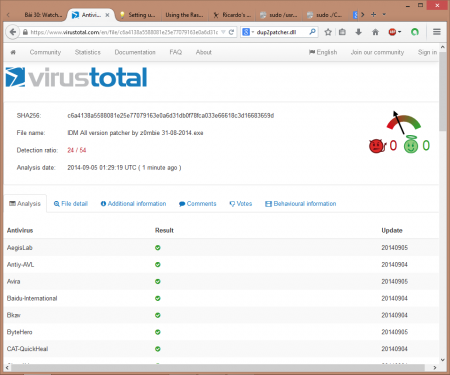The height and width of the screenshot is (375, 450).
Task: Open the Adblock Plus dropdown arrow
Action: point(399,32)
